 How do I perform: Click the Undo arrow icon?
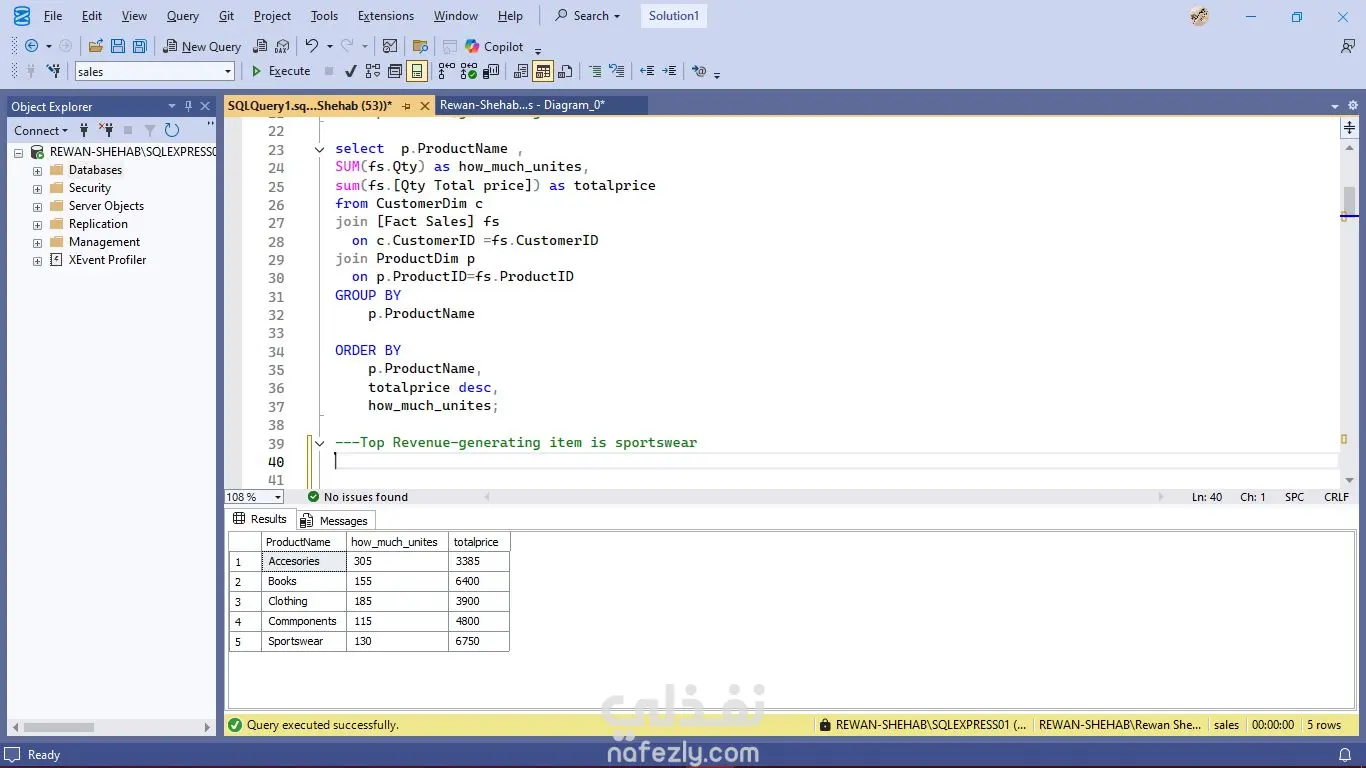[312, 46]
